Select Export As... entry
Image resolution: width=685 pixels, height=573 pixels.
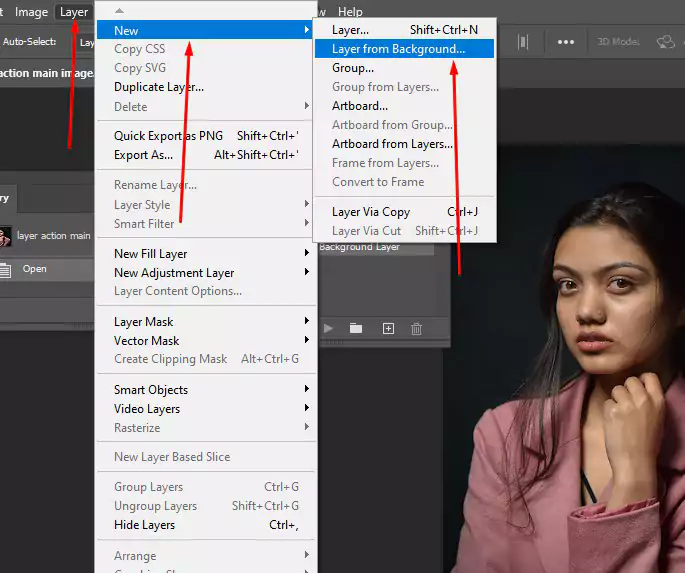point(204,155)
